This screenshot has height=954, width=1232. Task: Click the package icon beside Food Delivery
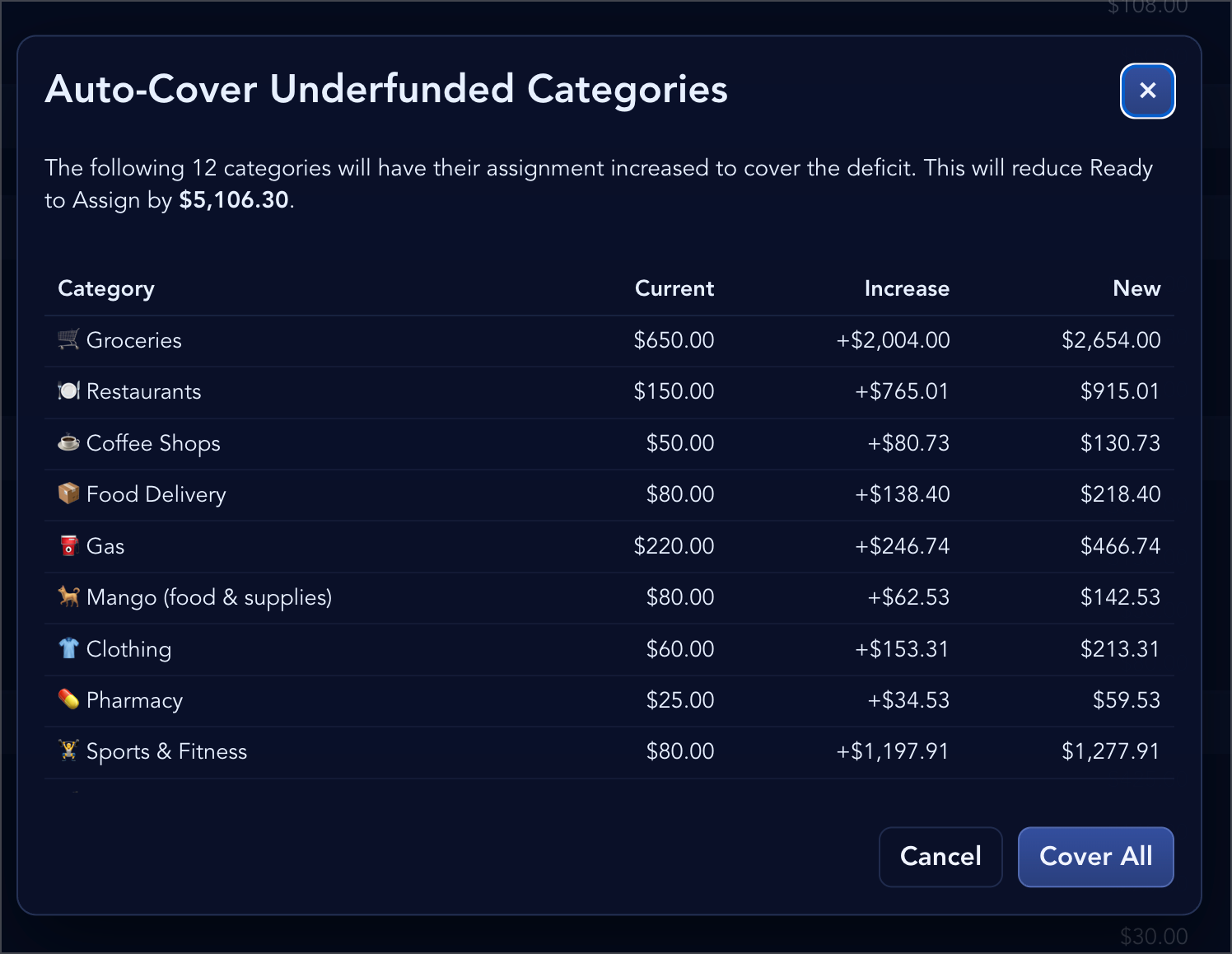69,493
